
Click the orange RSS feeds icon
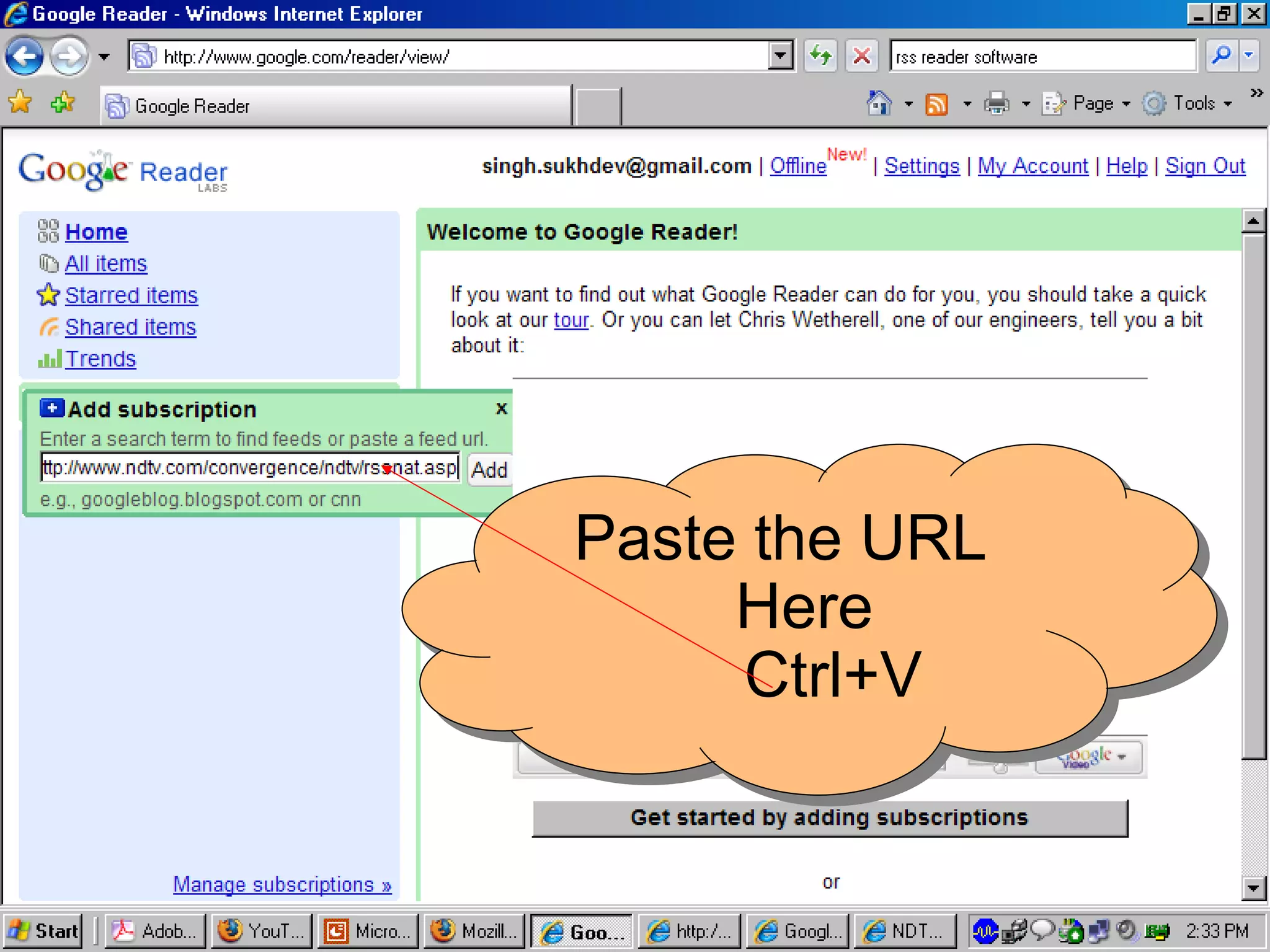(936, 104)
